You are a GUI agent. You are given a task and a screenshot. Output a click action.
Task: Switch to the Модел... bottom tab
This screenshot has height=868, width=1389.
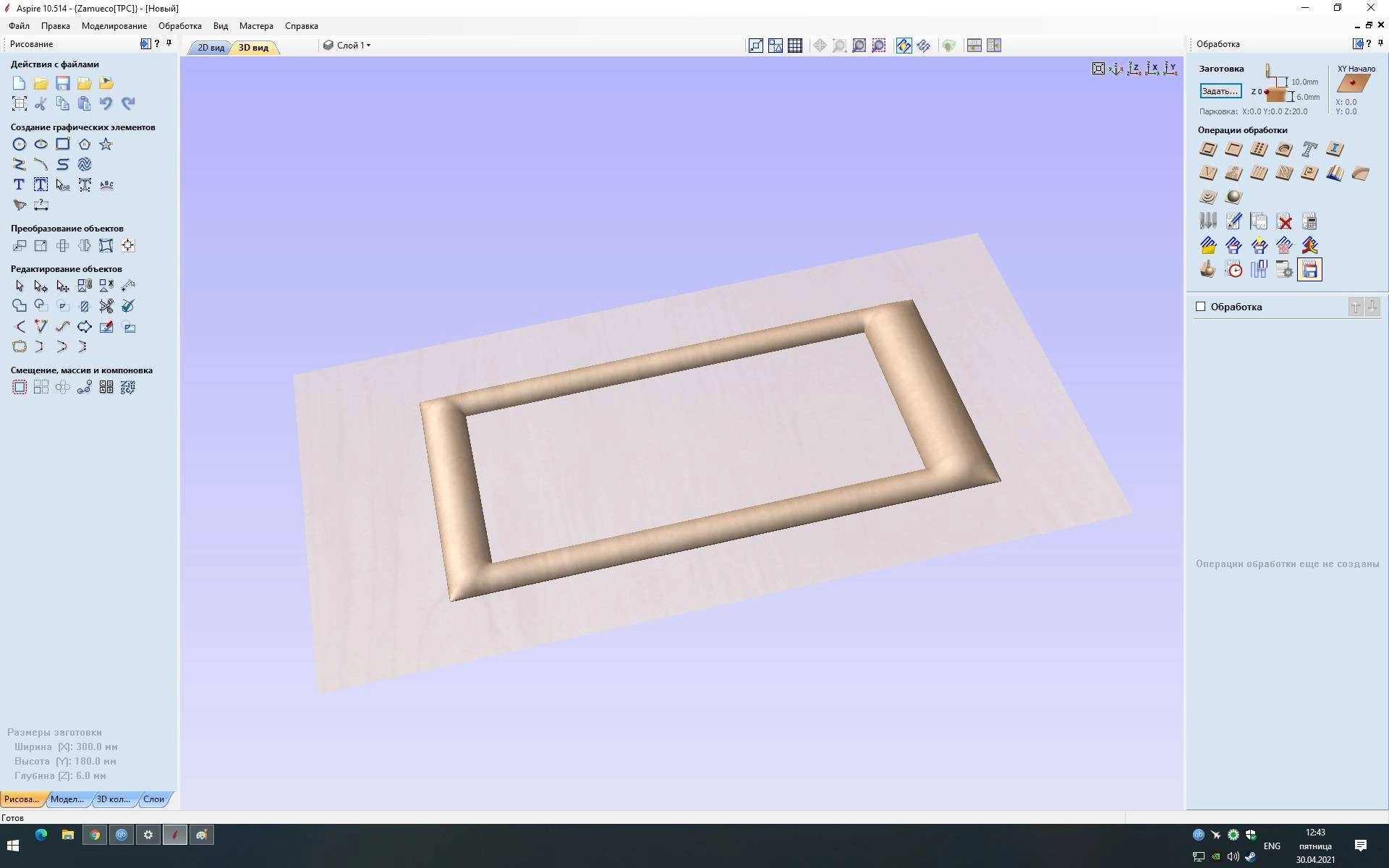pyautogui.click(x=67, y=799)
